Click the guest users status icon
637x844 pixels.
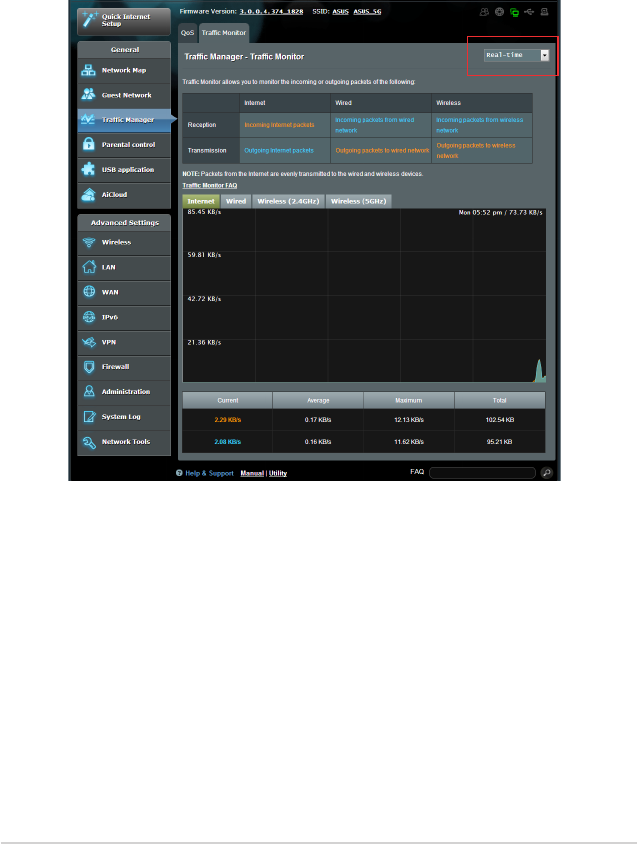[x=485, y=12]
